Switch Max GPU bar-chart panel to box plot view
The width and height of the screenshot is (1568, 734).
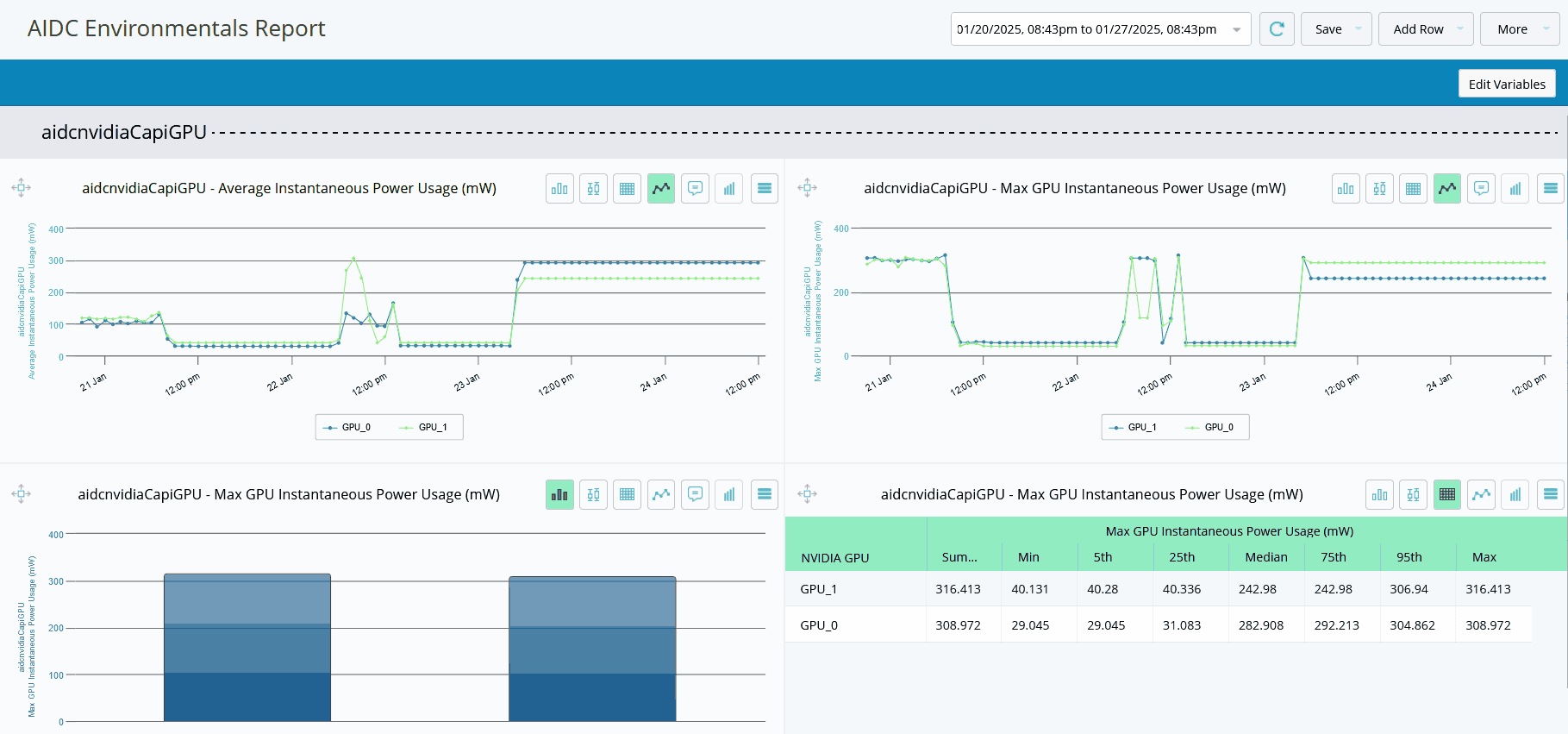pos(593,495)
